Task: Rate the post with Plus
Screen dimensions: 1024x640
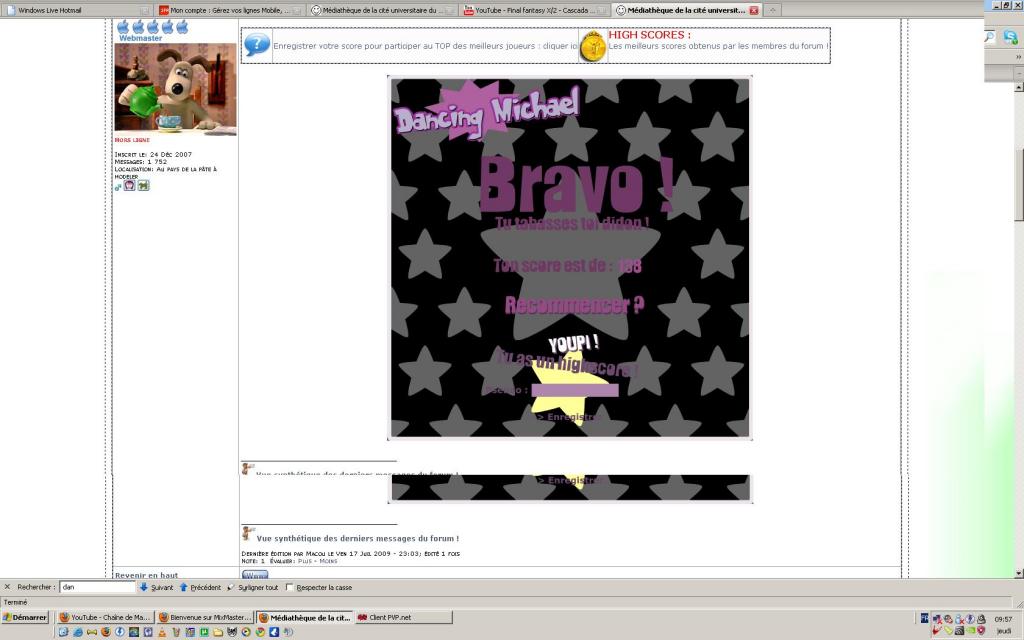Action: (x=305, y=561)
